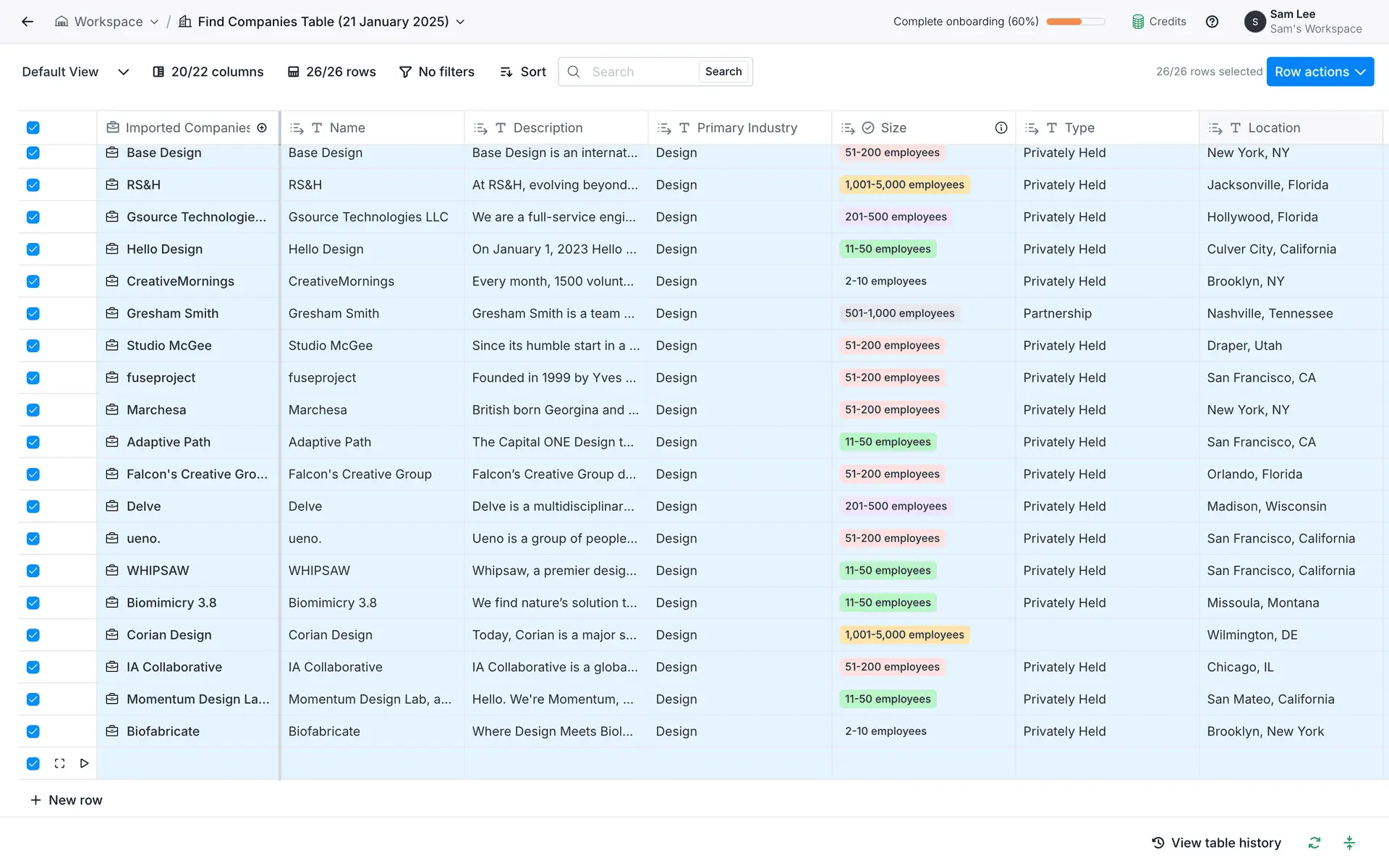Image resolution: width=1389 pixels, height=868 pixels.
Task: Click the Size column info icon
Action: click(x=1001, y=128)
